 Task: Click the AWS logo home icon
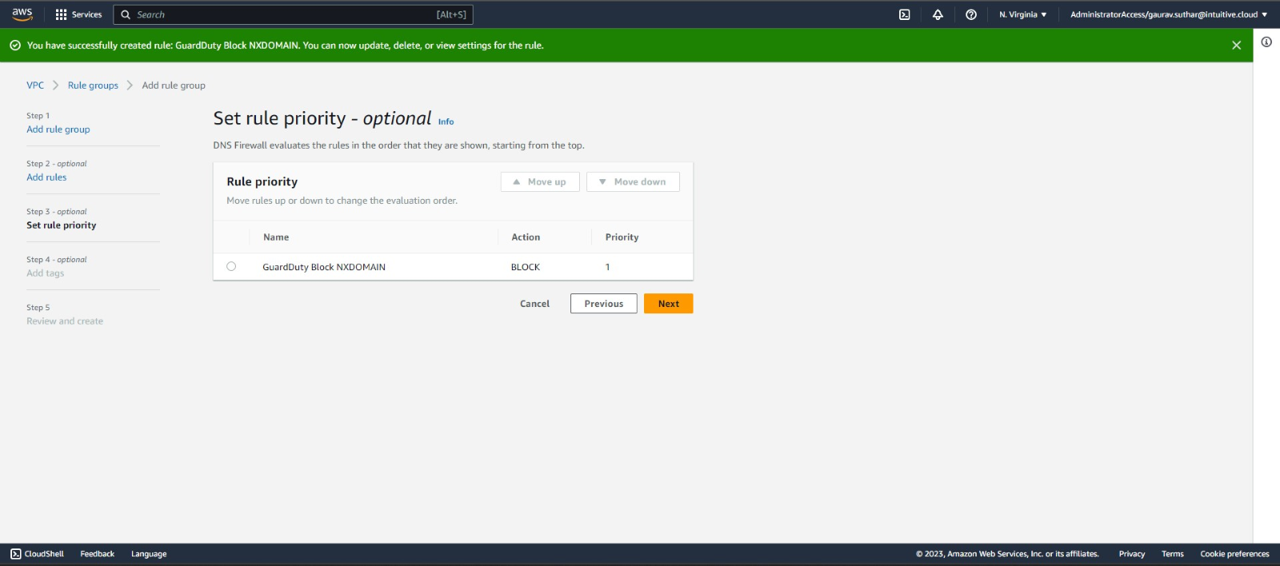click(x=22, y=14)
